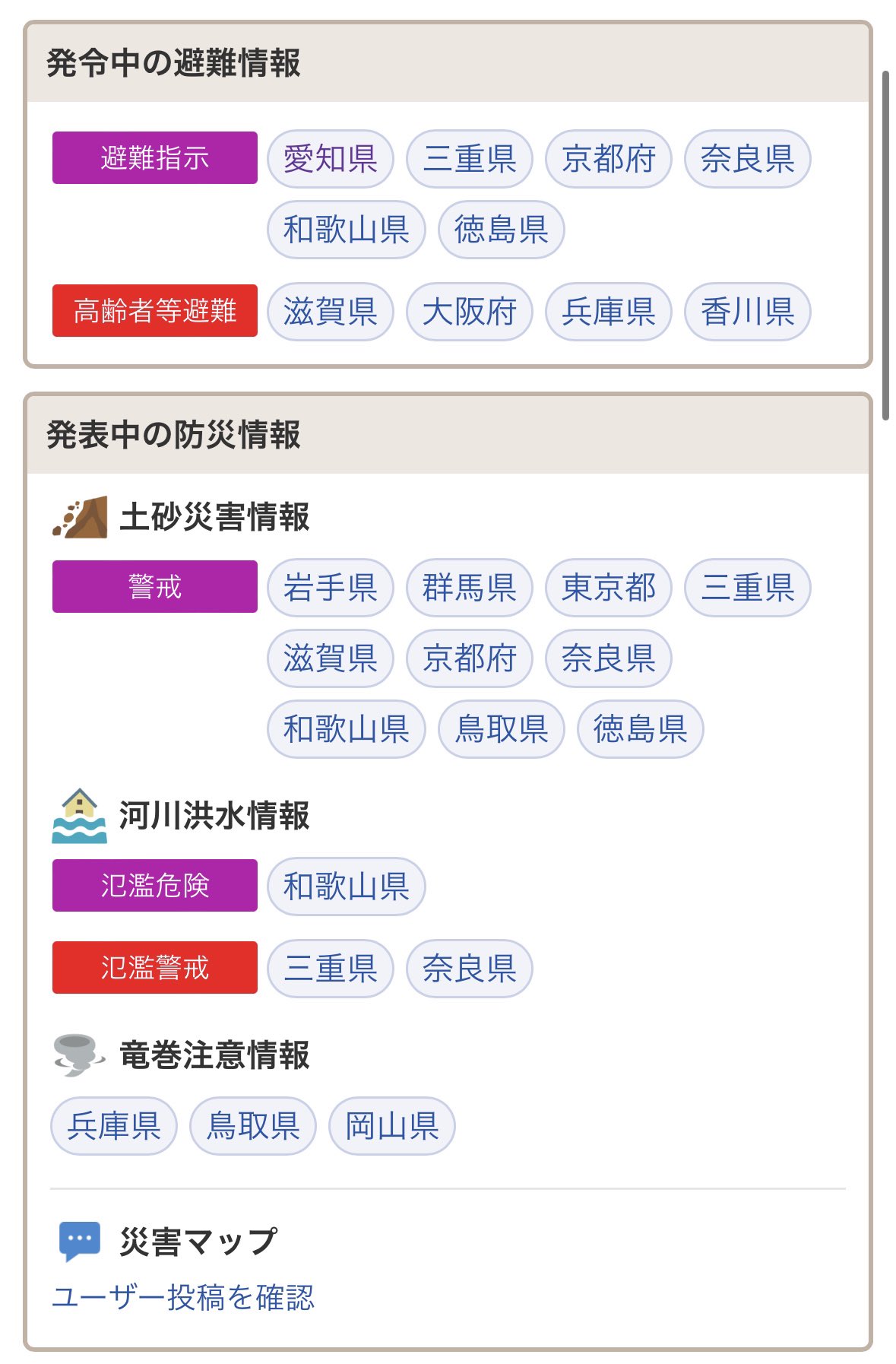Tap 岡山県 under 竜巻注意情報
This screenshot has width=896, height=1364.
[392, 1126]
